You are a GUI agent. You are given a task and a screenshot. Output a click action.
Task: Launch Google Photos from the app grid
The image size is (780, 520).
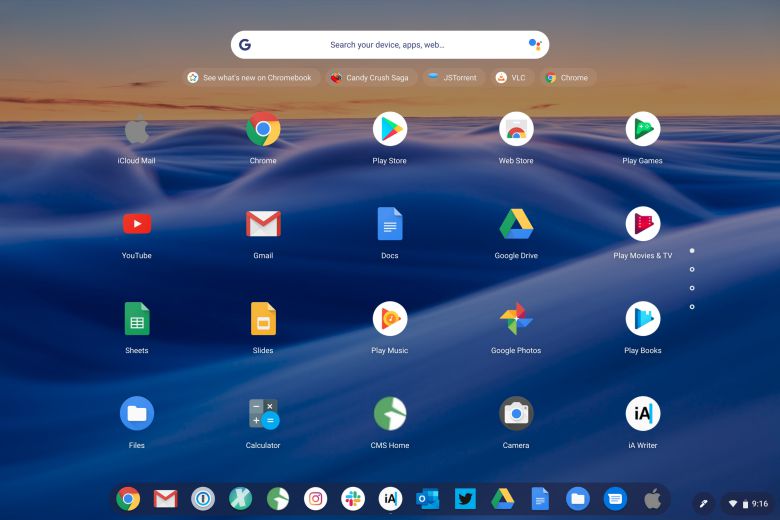[516, 319]
